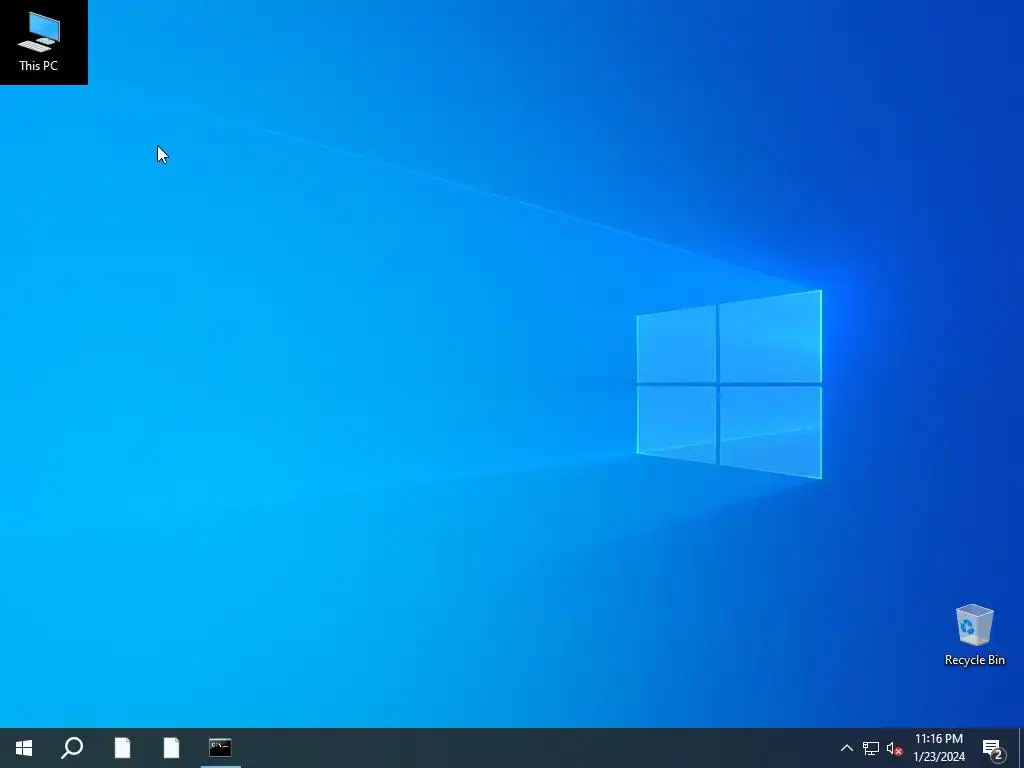Select the Recycle Bin desktop icon
Image resolution: width=1024 pixels, height=768 pixels.
click(x=974, y=635)
